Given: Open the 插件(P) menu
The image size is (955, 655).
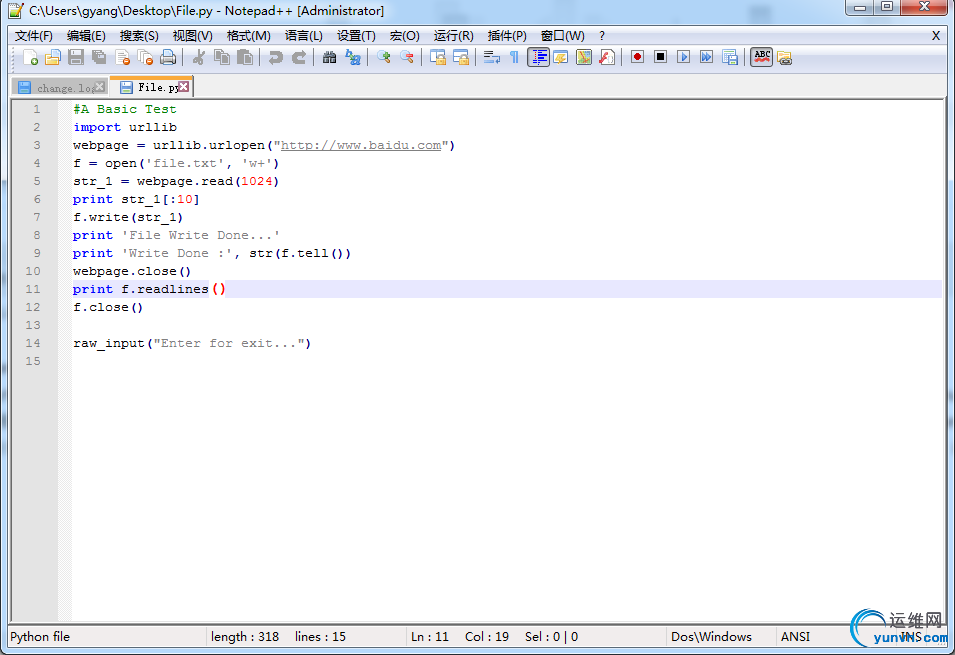Looking at the screenshot, I should coord(507,36).
